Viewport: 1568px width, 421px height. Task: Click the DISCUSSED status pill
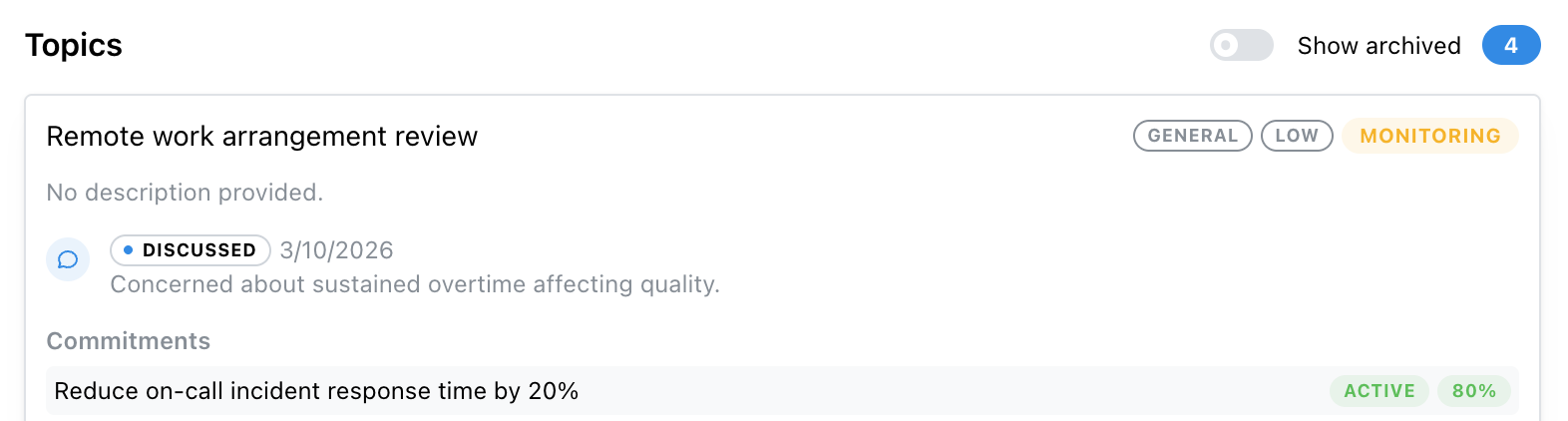tap(191, 250)
